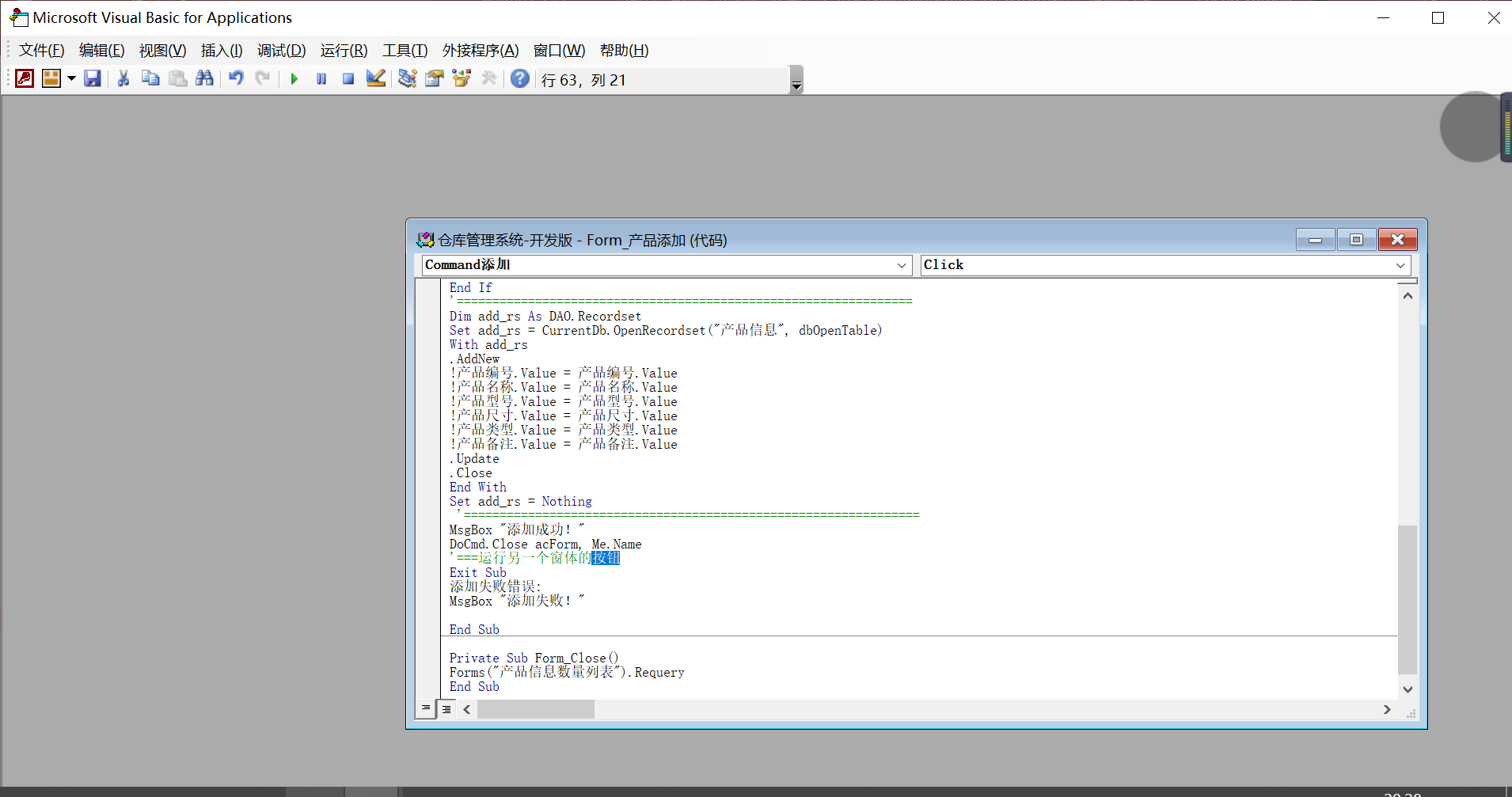Screen dimensions: 1512x797
Task: Click the Break pause icon
Action: (321, 78)
